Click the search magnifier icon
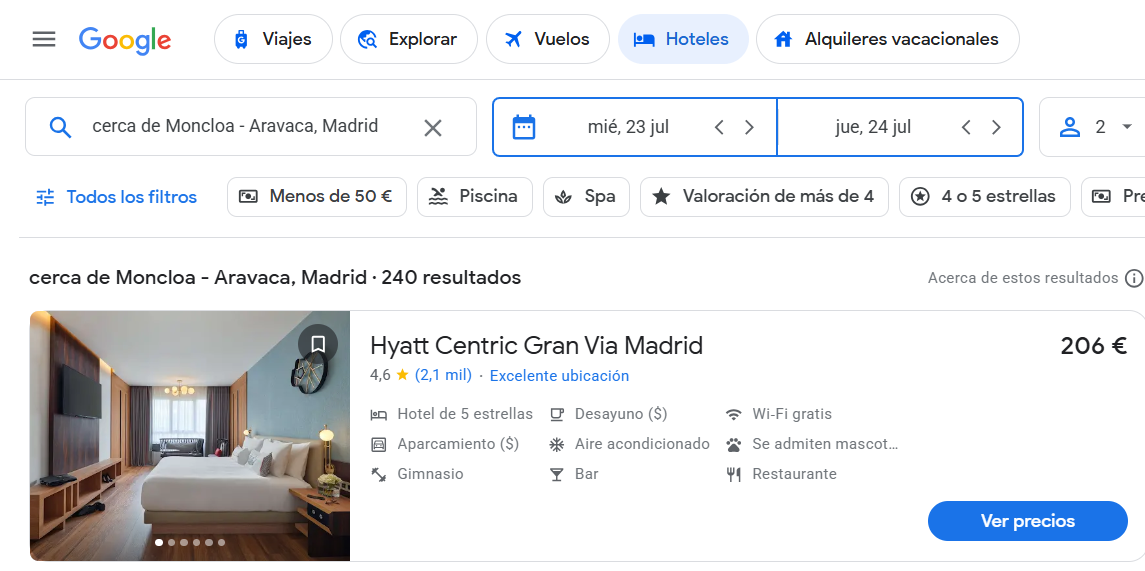The width and height of the screenshot is (1145, 571). 61,127
